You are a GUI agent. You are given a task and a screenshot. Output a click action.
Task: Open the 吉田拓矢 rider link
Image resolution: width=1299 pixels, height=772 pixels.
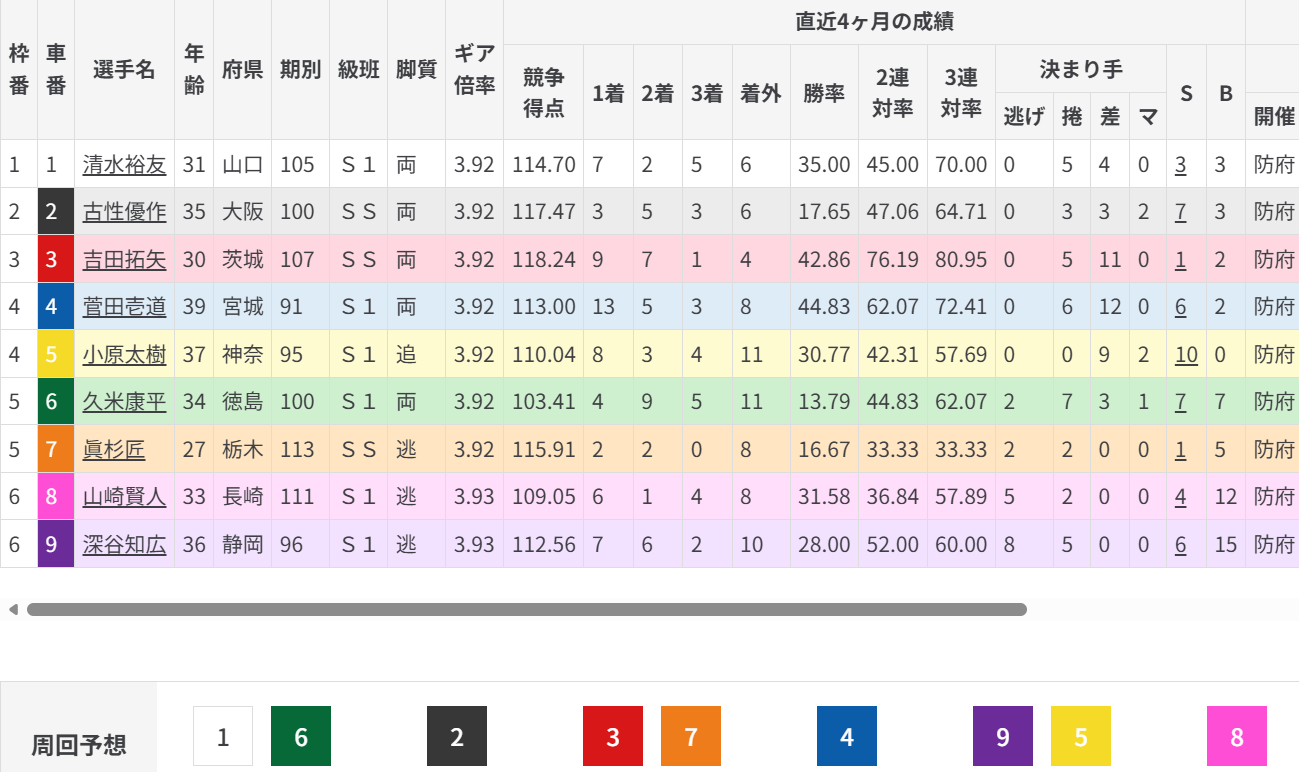tap(124, 260)
